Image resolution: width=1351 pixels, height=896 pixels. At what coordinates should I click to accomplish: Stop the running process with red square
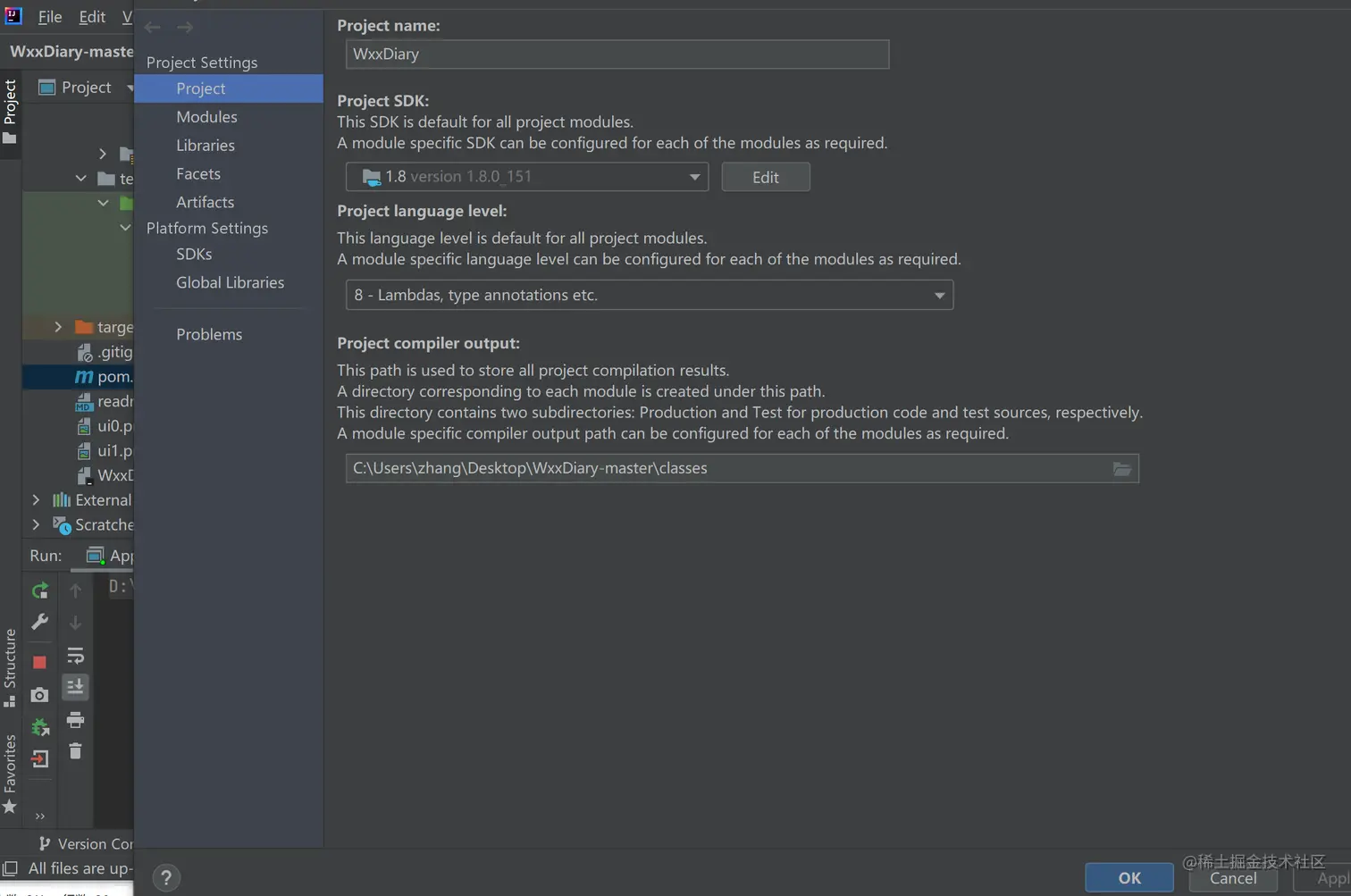[x=39, y=662]
